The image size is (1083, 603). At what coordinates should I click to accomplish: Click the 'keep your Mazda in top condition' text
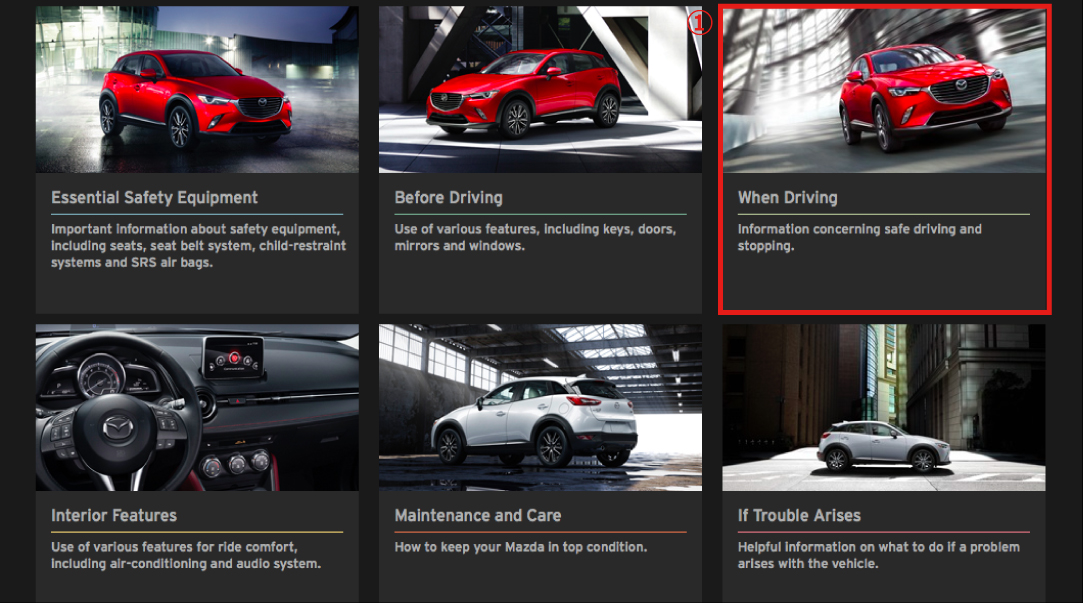point(520,547)
